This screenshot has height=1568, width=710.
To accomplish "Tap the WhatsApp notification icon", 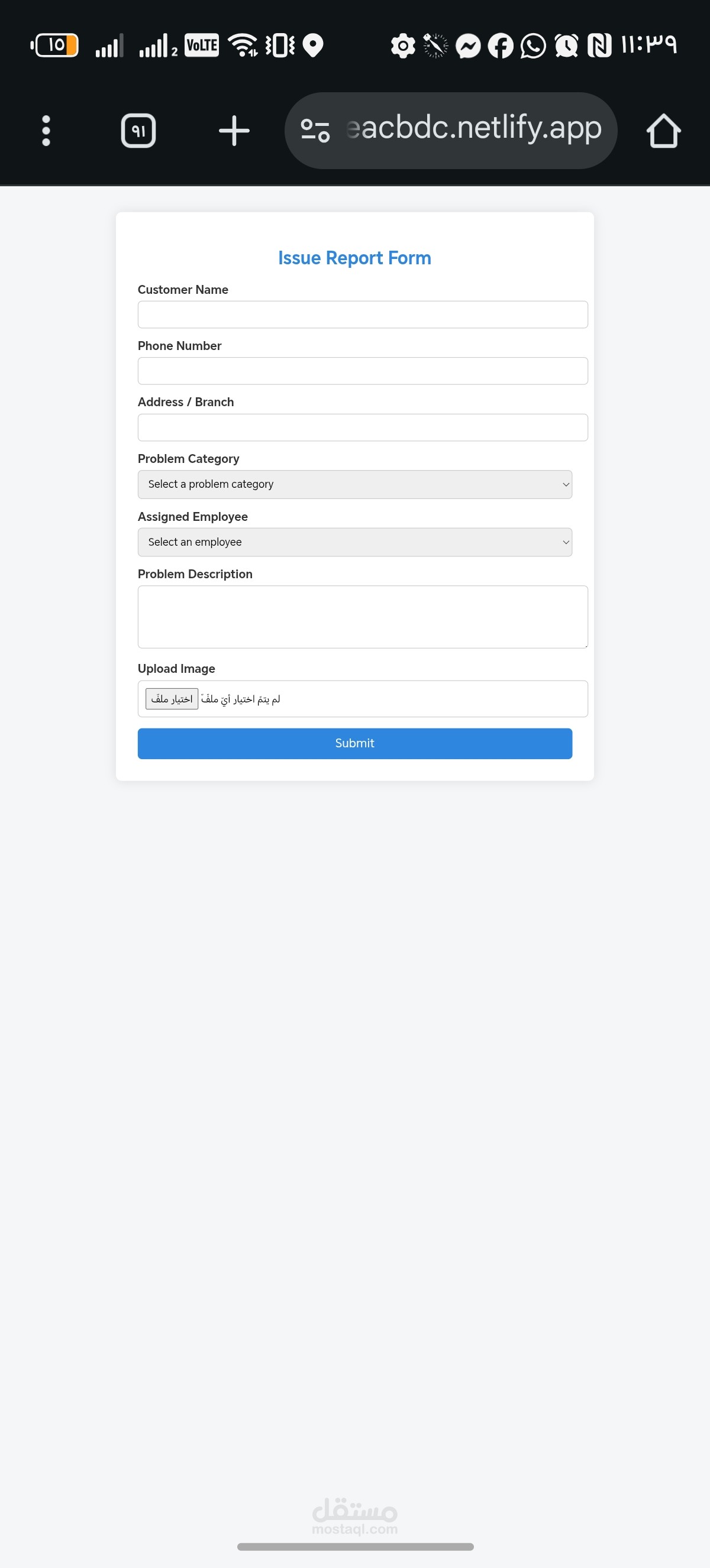I will coord(534,46).
